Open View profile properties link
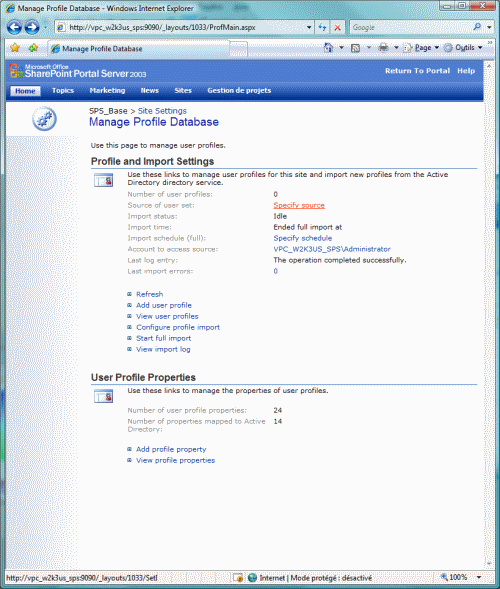This screenshot has height=589, width=500. click(175, 460)
